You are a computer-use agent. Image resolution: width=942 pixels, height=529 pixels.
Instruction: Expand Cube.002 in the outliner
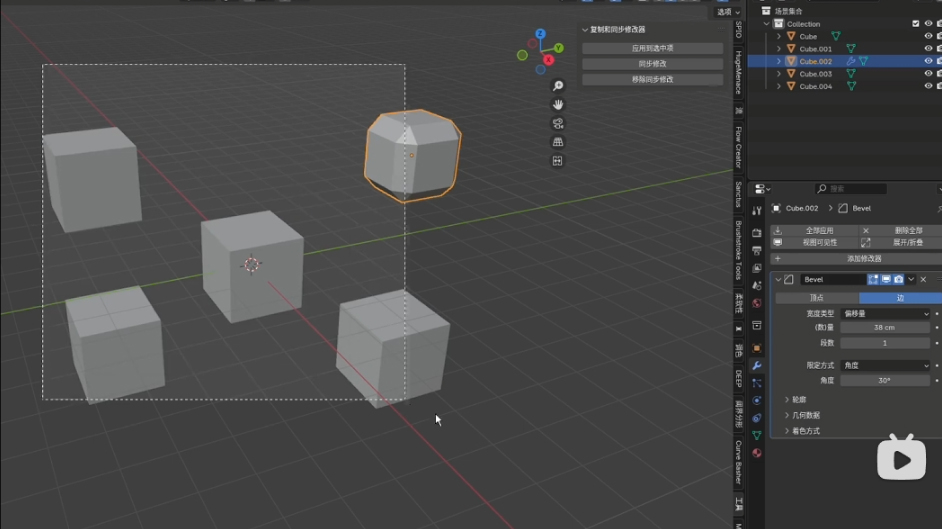[x=779, y=61]
